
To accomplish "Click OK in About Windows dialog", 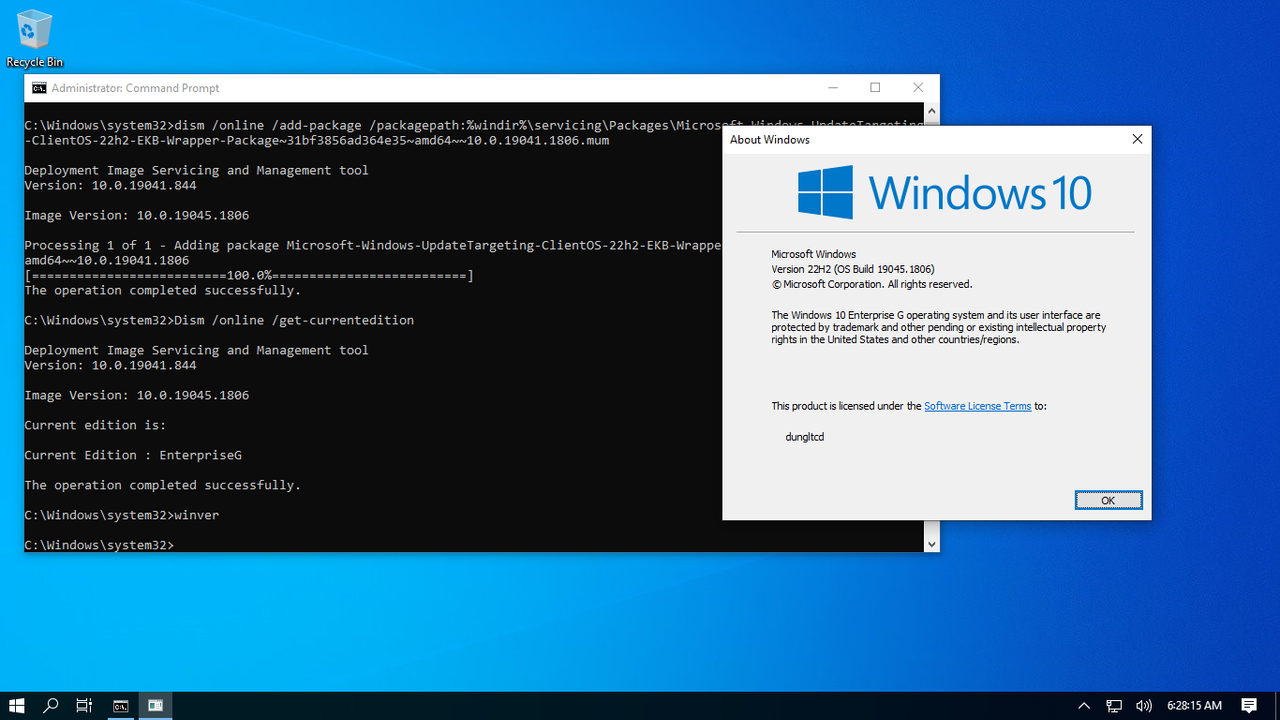I will tap(1108, 500).
